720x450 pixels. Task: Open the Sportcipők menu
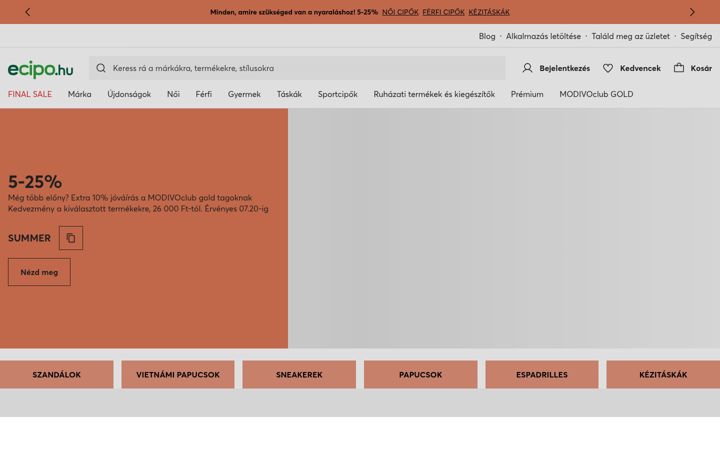[x=338, y=94]
